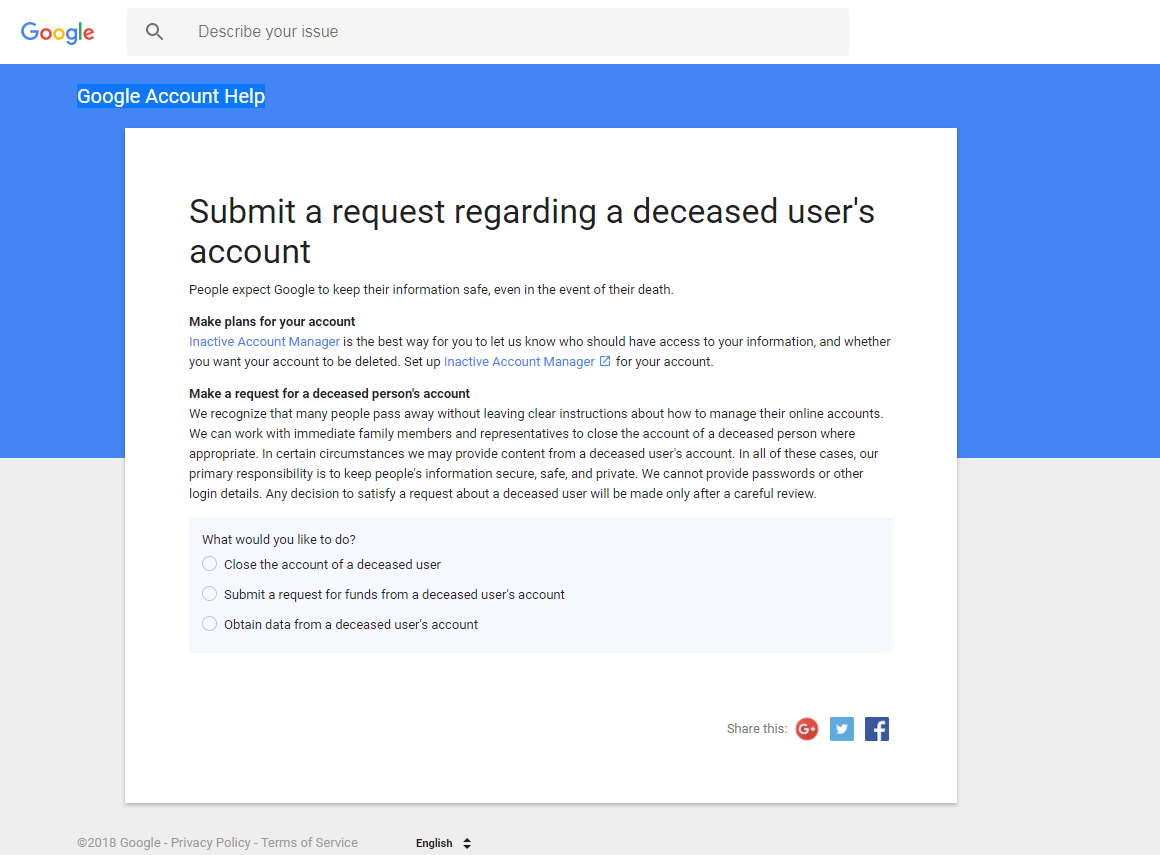This screenshot has height=855, width=1160.
Task: Open the Terms of Service footer link
Action: coord(309,843)
